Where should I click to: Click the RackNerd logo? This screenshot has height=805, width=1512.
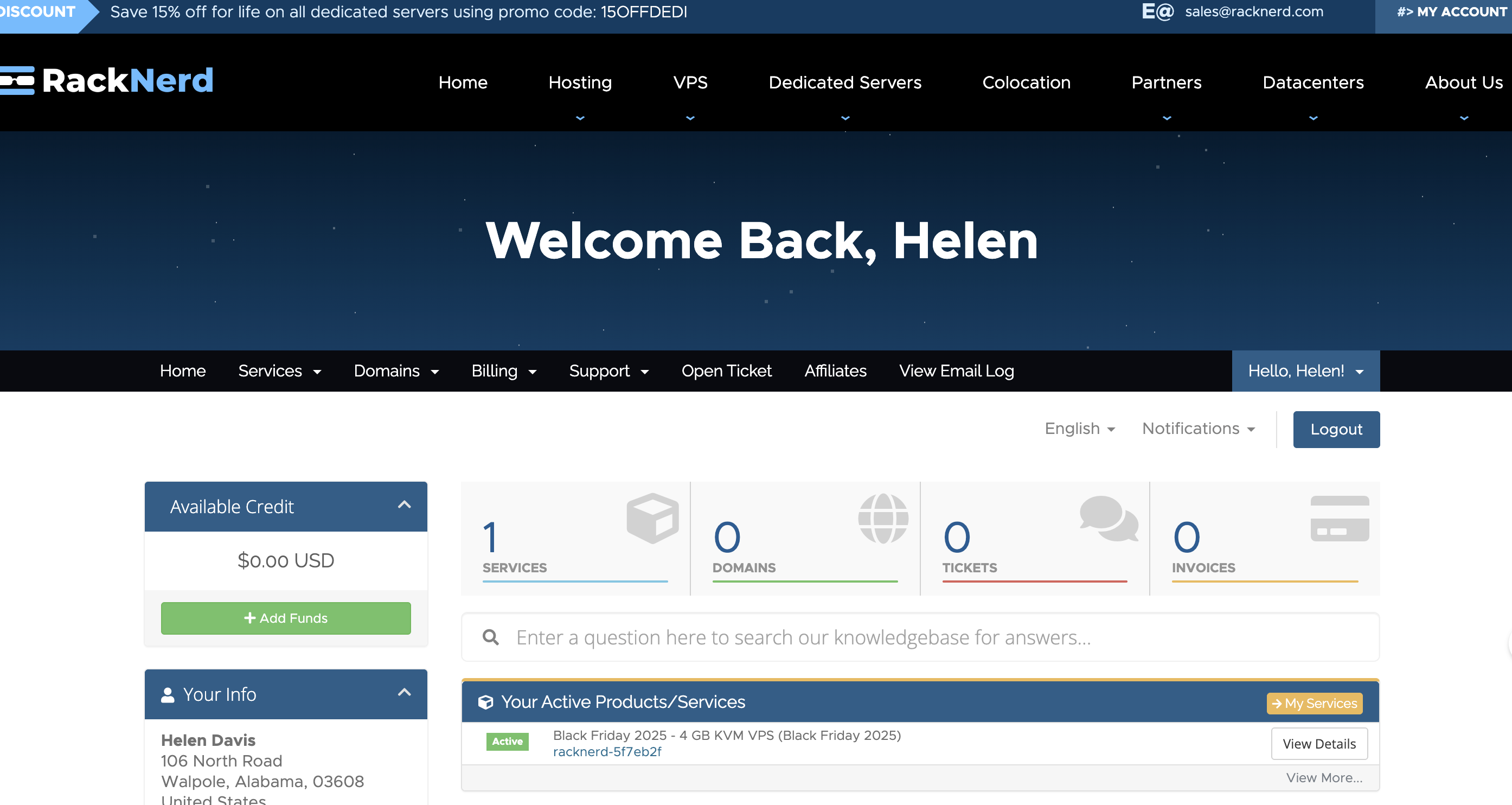(x=106, y=80)
